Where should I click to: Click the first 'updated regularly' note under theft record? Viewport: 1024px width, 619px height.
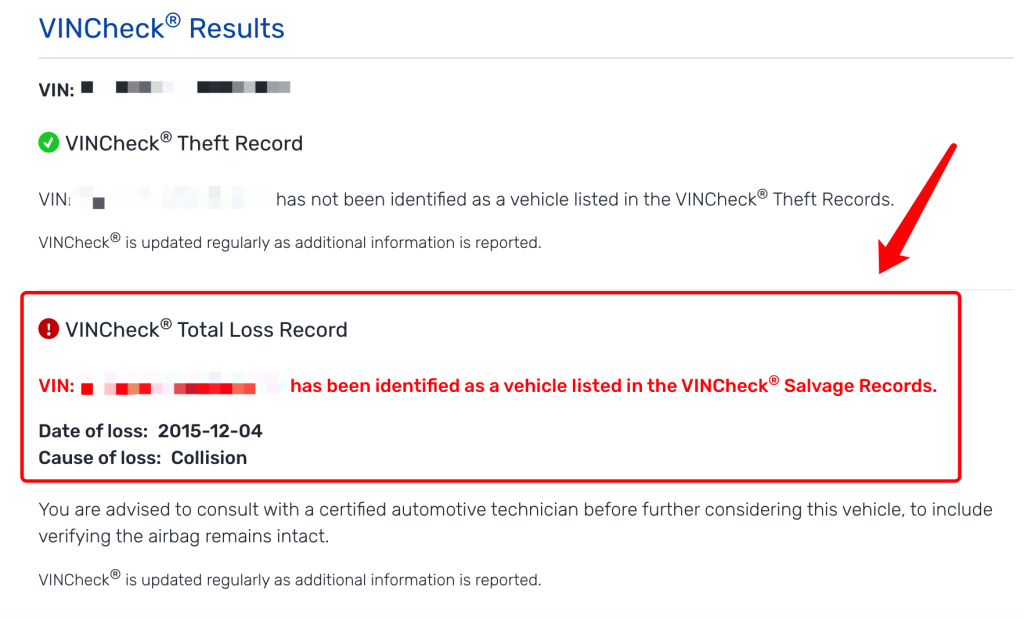tap(290, 242)
